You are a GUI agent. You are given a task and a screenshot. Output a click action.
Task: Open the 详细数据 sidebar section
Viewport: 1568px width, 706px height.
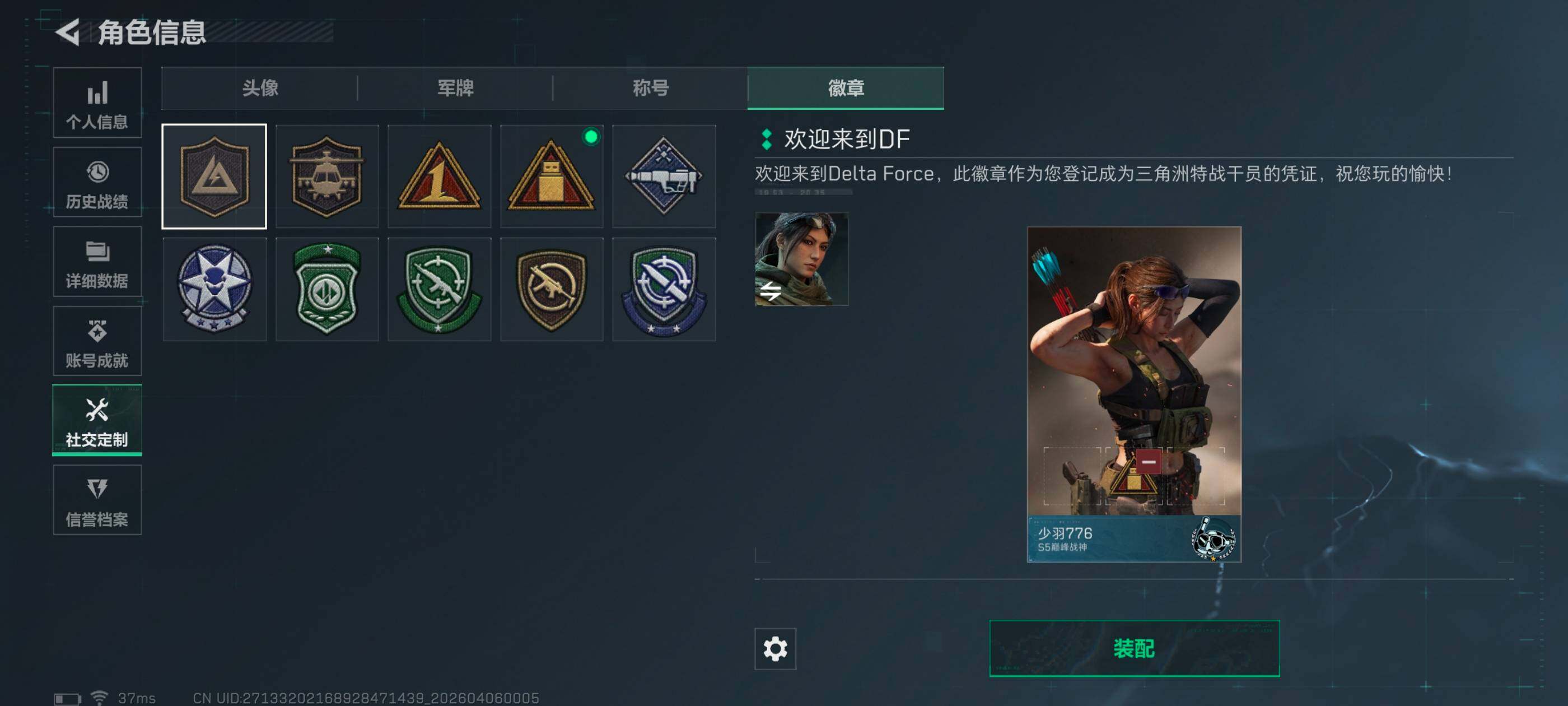[97, 262]
